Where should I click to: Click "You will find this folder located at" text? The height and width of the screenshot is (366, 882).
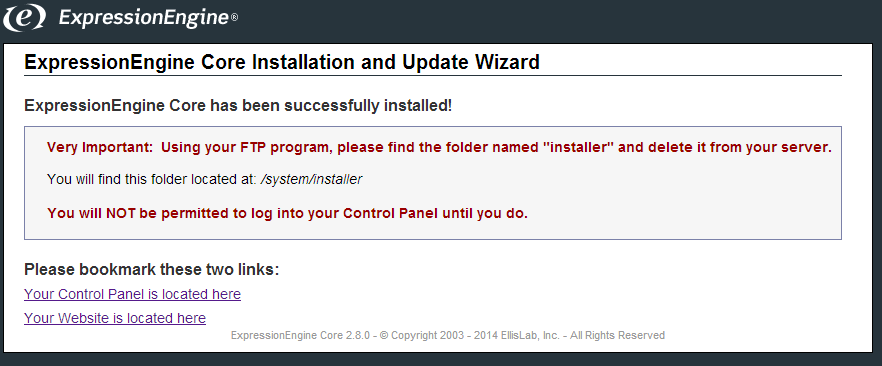152,179
